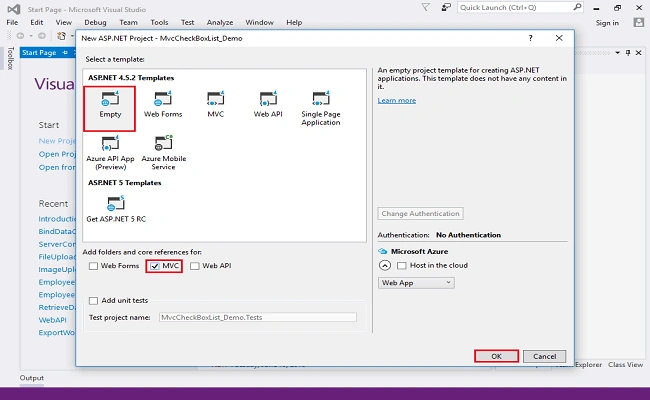Follow the Learn more link

coord(397,100)
